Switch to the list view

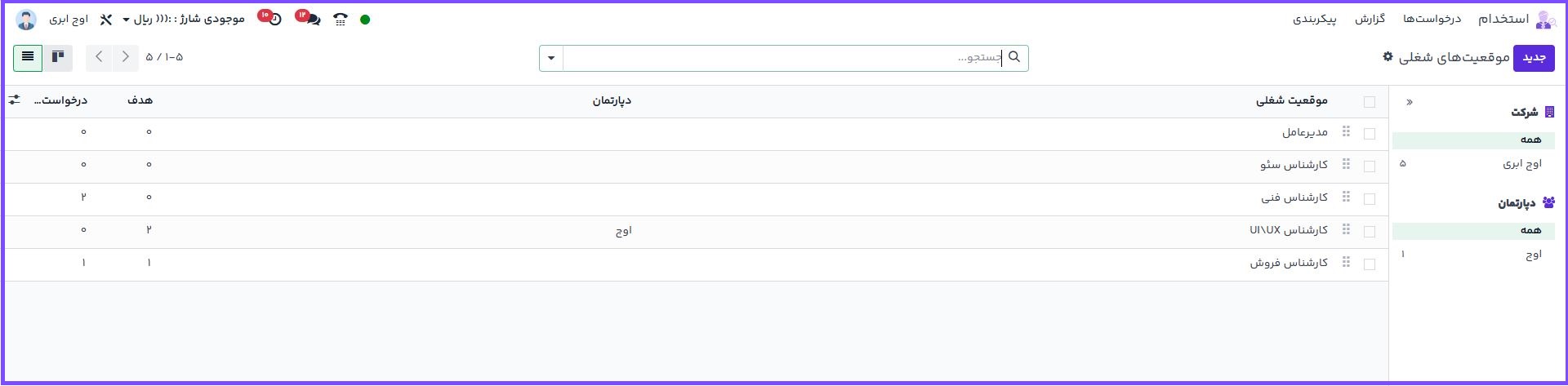[28, 57]
